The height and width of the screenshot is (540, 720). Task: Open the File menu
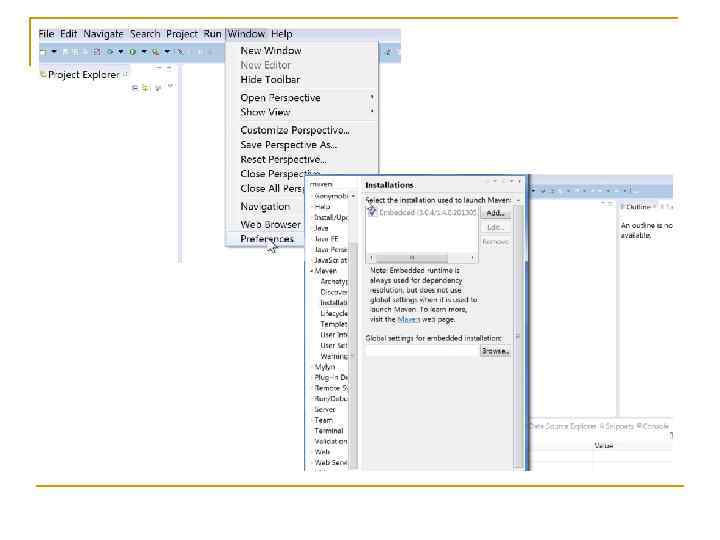(46, 34)
